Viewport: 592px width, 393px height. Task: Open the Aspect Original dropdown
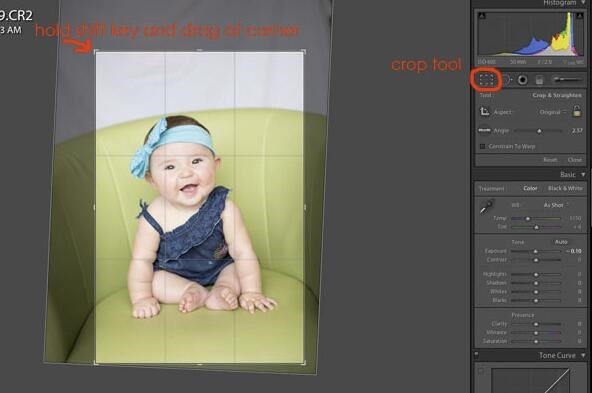pyautogui.click(x=553, y=112)
